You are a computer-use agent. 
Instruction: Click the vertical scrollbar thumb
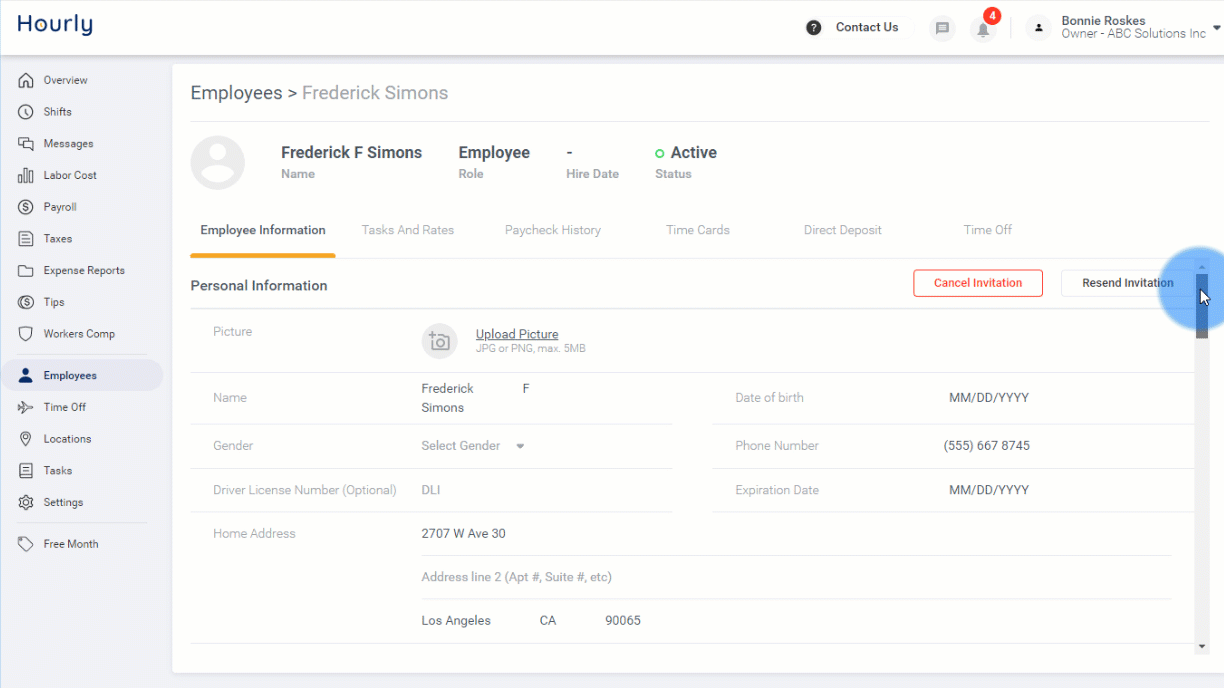[1202, 306]
